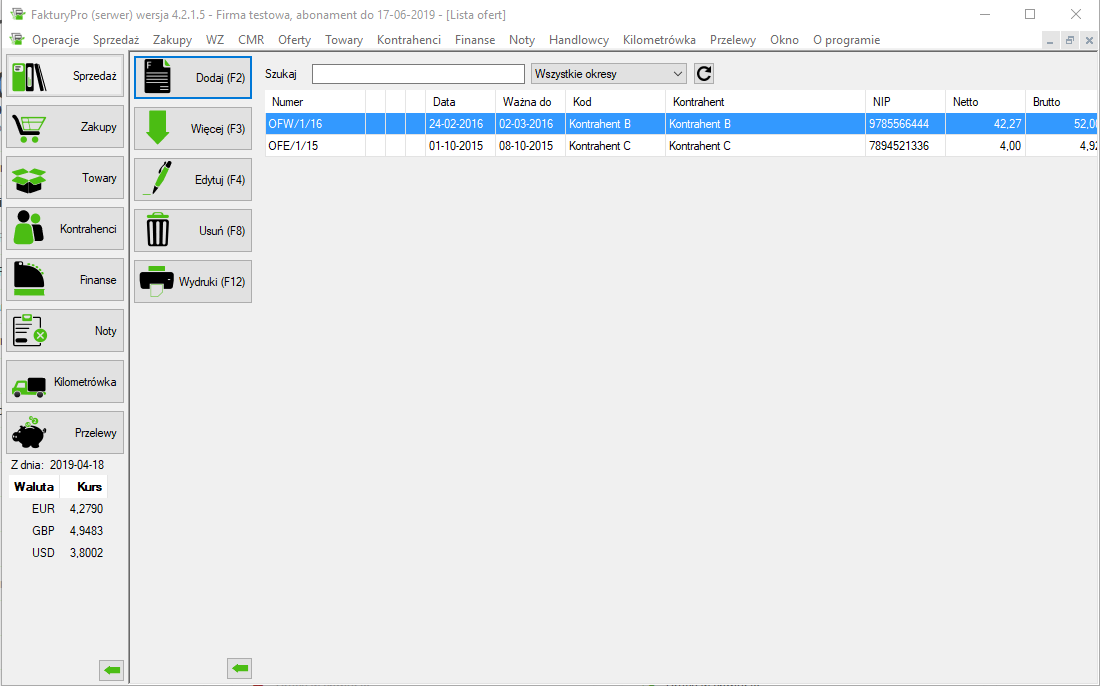Screen dimensions: 1100x686
Task: Open the Kilometrówka truck module
Action: [65, 382]
